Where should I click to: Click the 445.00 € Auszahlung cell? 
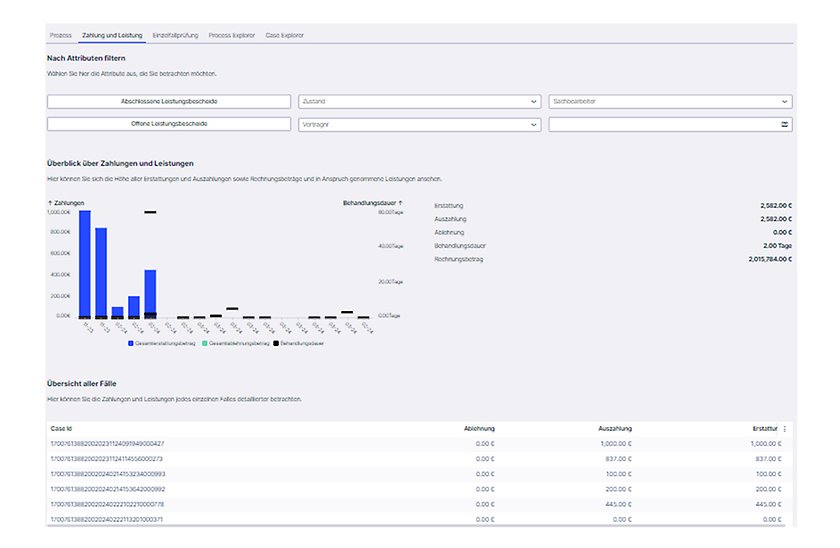click(618, 504)
